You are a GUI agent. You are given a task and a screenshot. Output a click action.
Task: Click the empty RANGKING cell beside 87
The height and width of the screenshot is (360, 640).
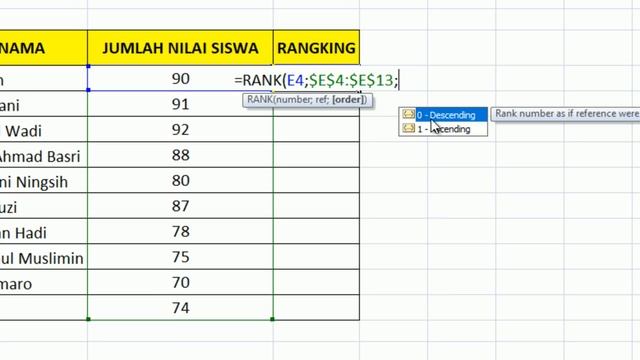(x=316, y=206)
